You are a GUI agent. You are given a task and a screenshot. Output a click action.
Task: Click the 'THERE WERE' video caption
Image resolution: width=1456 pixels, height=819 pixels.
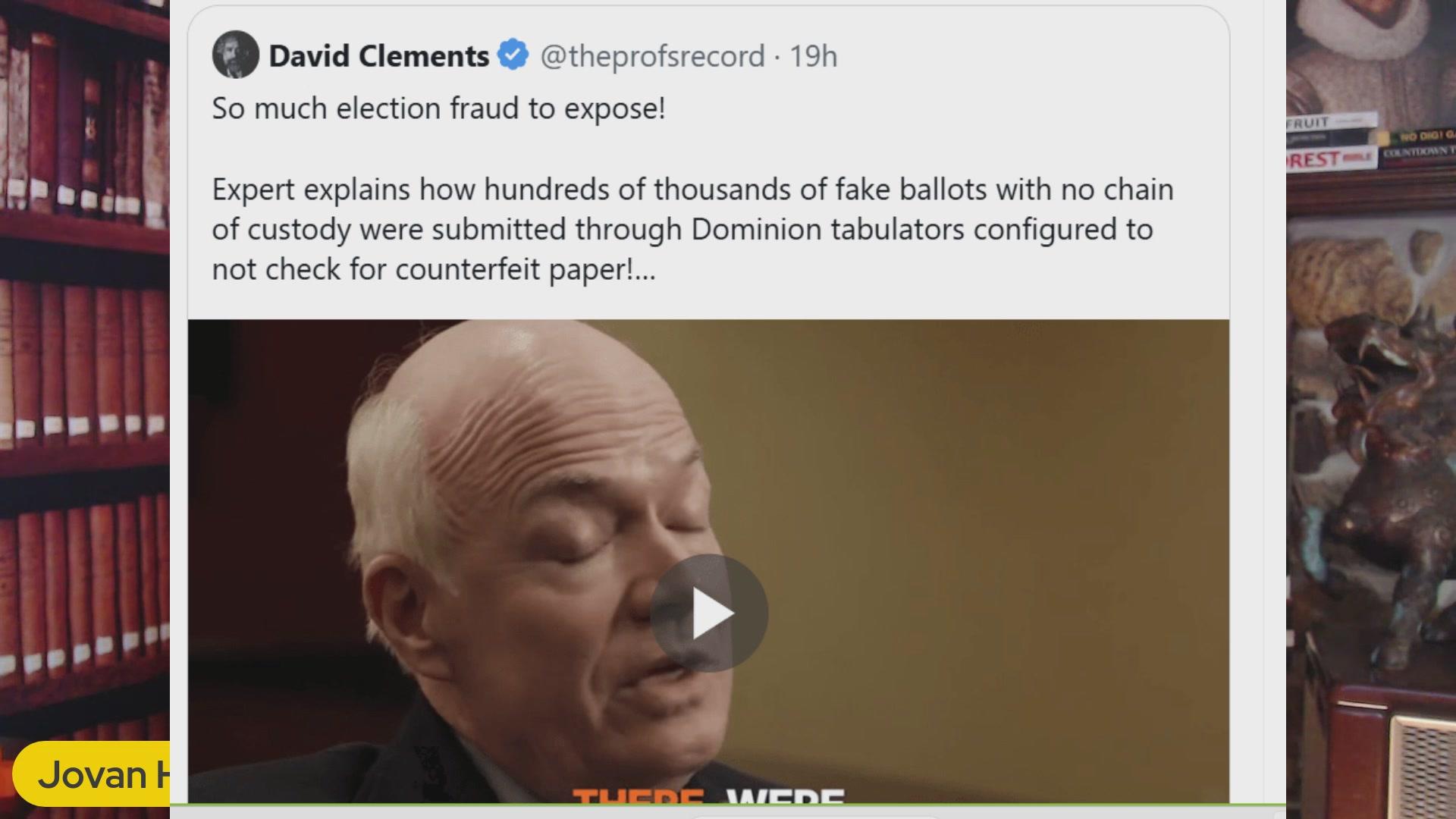point(708,795)
